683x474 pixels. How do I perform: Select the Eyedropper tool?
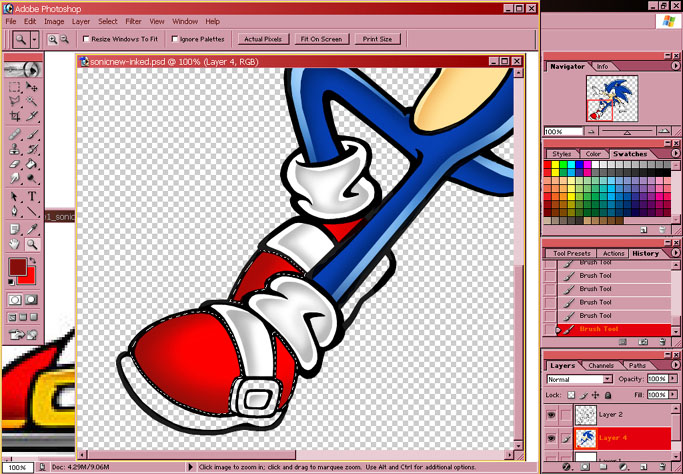pyautogui.click(x=31, y=229)
